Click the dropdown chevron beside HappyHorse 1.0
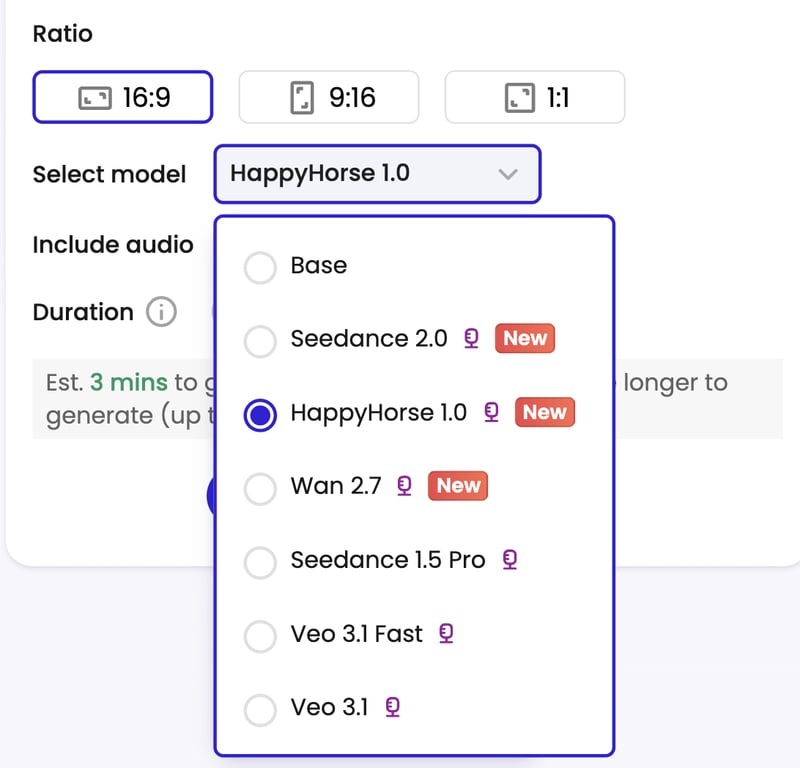 [x=508, y=174]
